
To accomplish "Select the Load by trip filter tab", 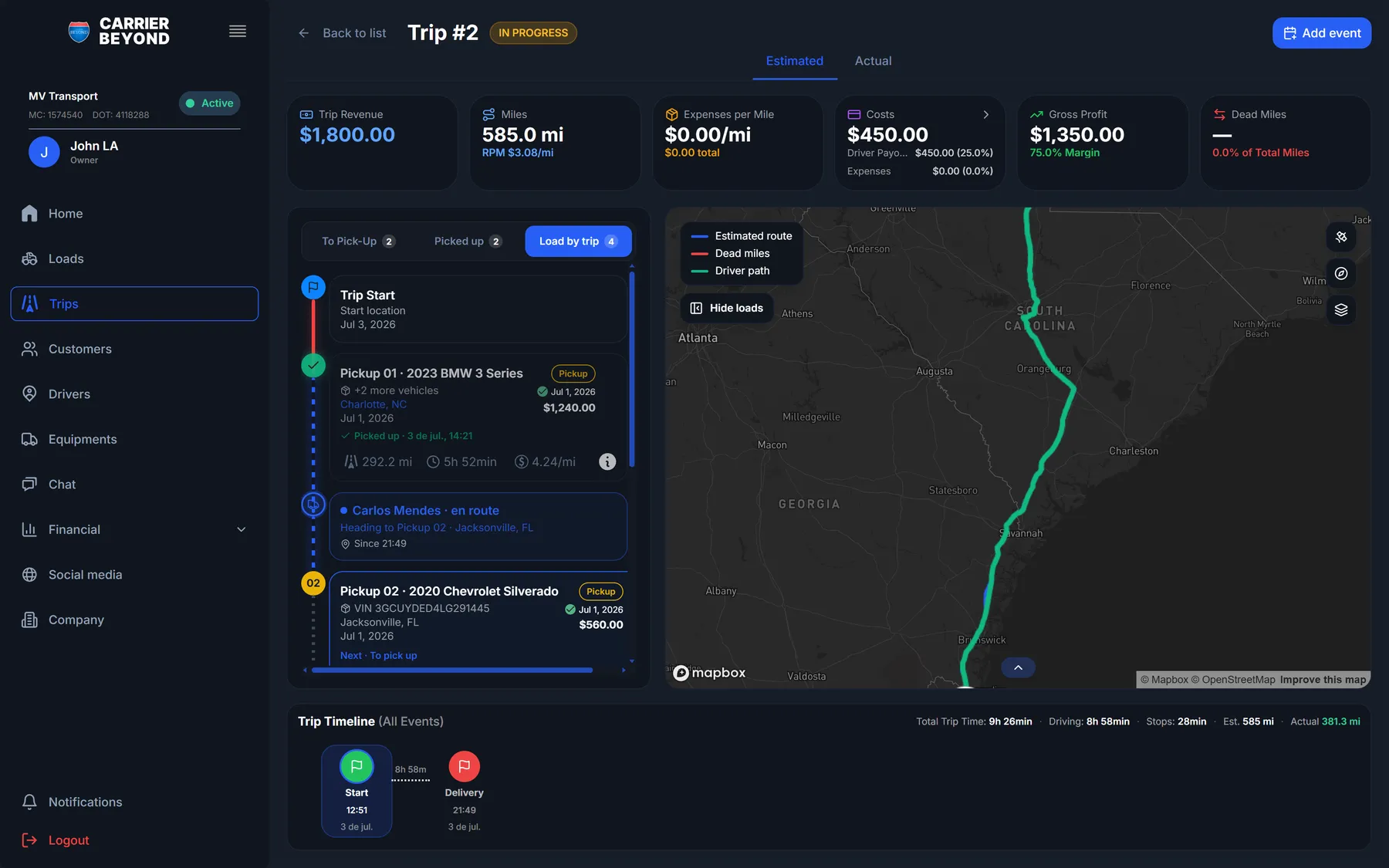I will [578, 241].
